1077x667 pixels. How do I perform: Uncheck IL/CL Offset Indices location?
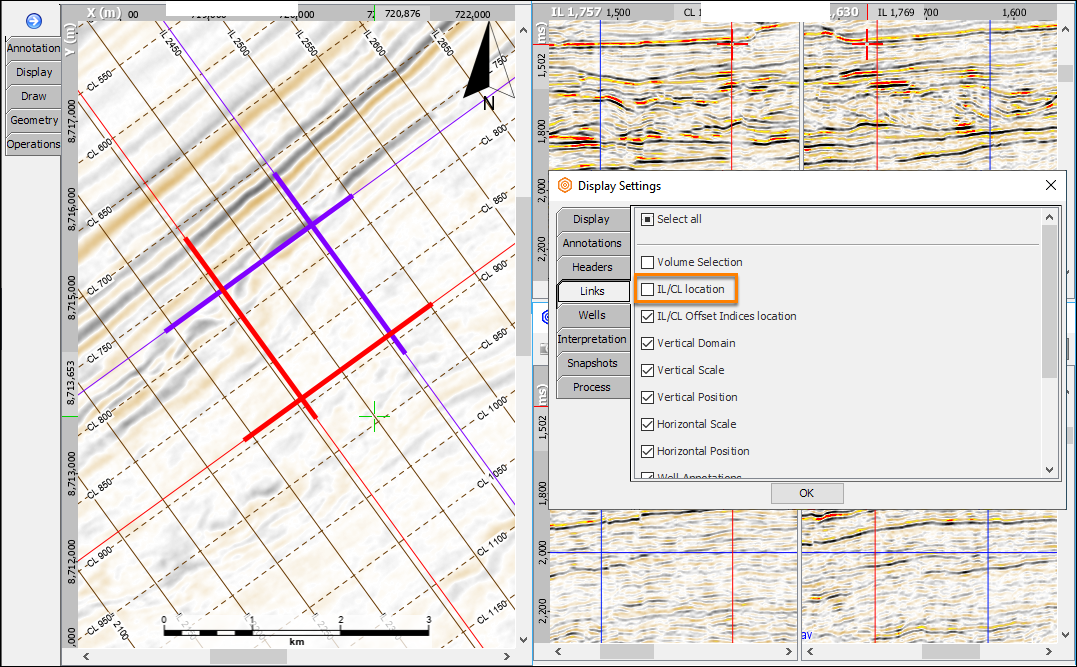pos(647,317)
